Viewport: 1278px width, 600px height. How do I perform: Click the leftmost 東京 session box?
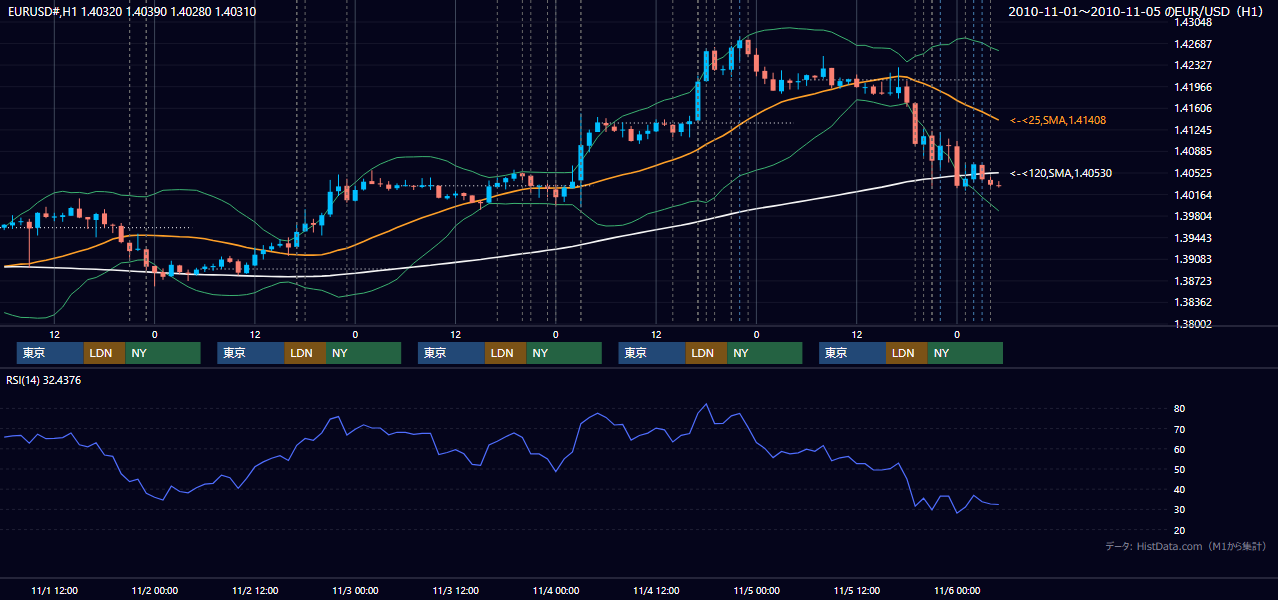[x=50, y=353]
